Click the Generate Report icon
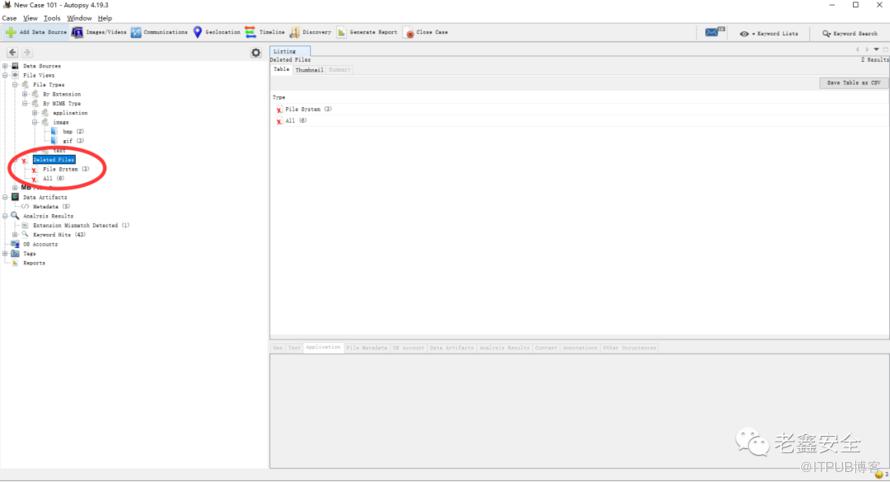890x482 pixels. pos(342,32)
